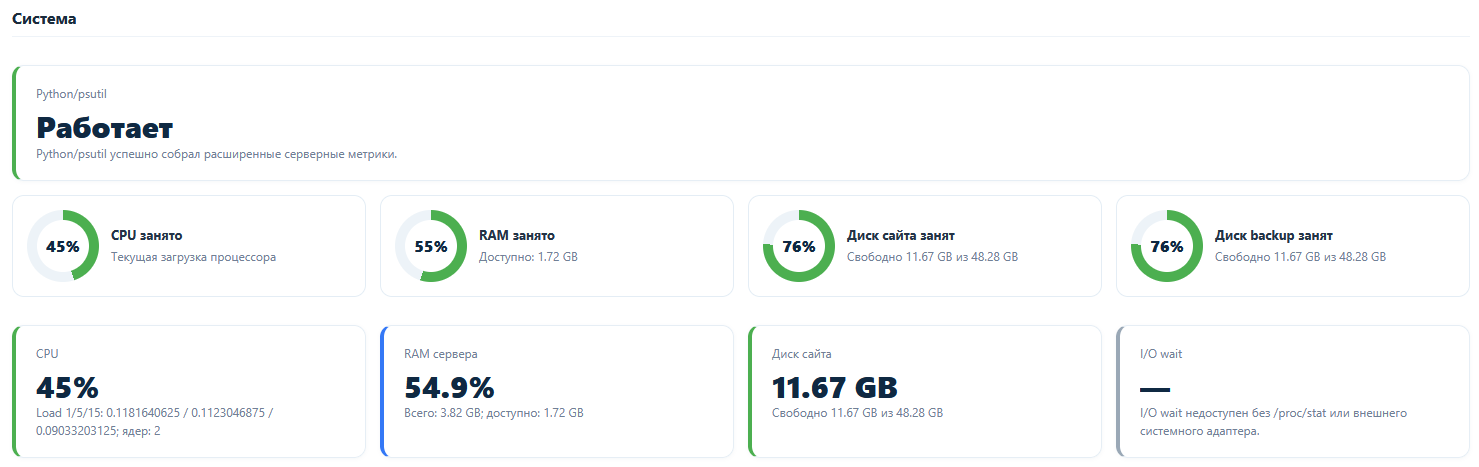Viewport: 1479px width, 467px height.
Task: Click 'Доступно: 1.72 GB' text
Action: pyautogui.click(x=528, y=257)
